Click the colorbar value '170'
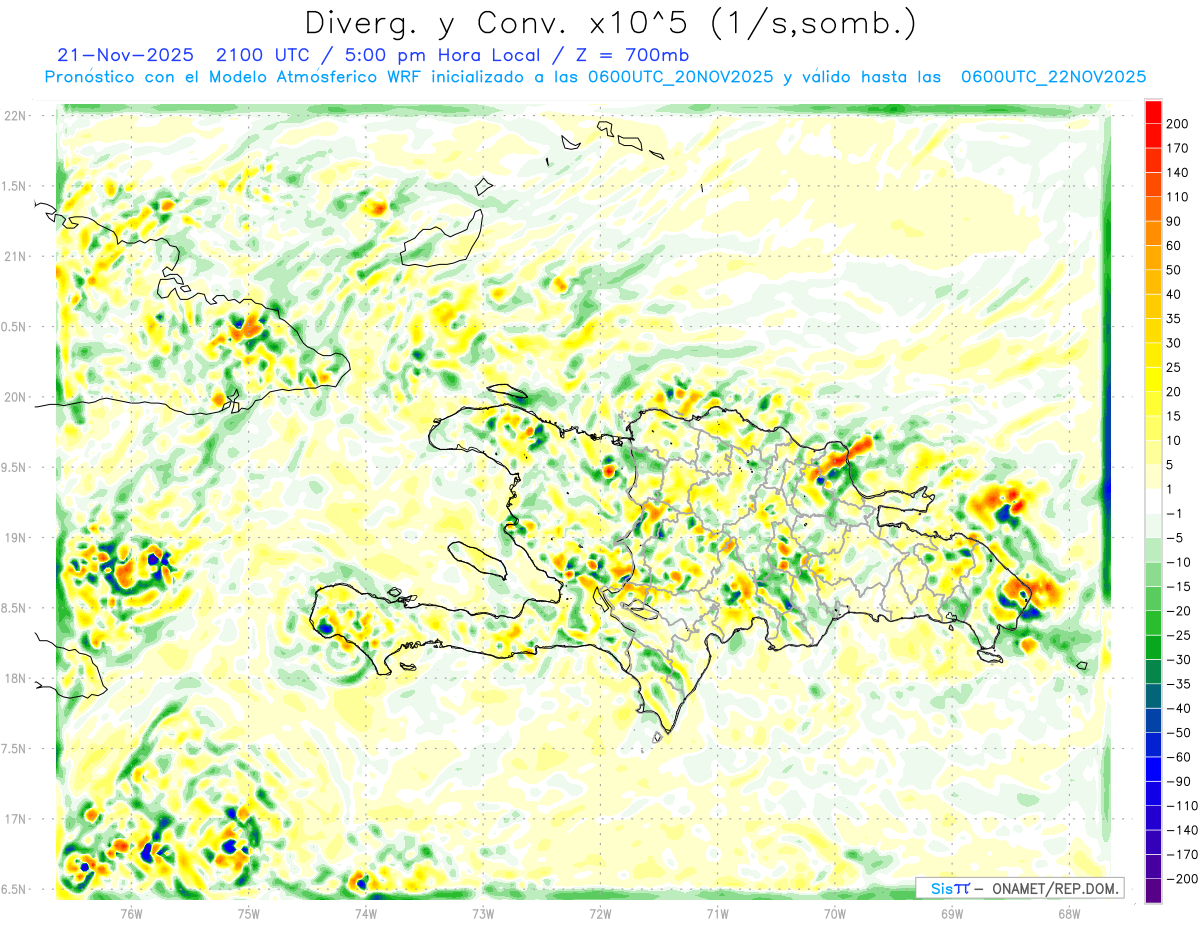 1176,148
